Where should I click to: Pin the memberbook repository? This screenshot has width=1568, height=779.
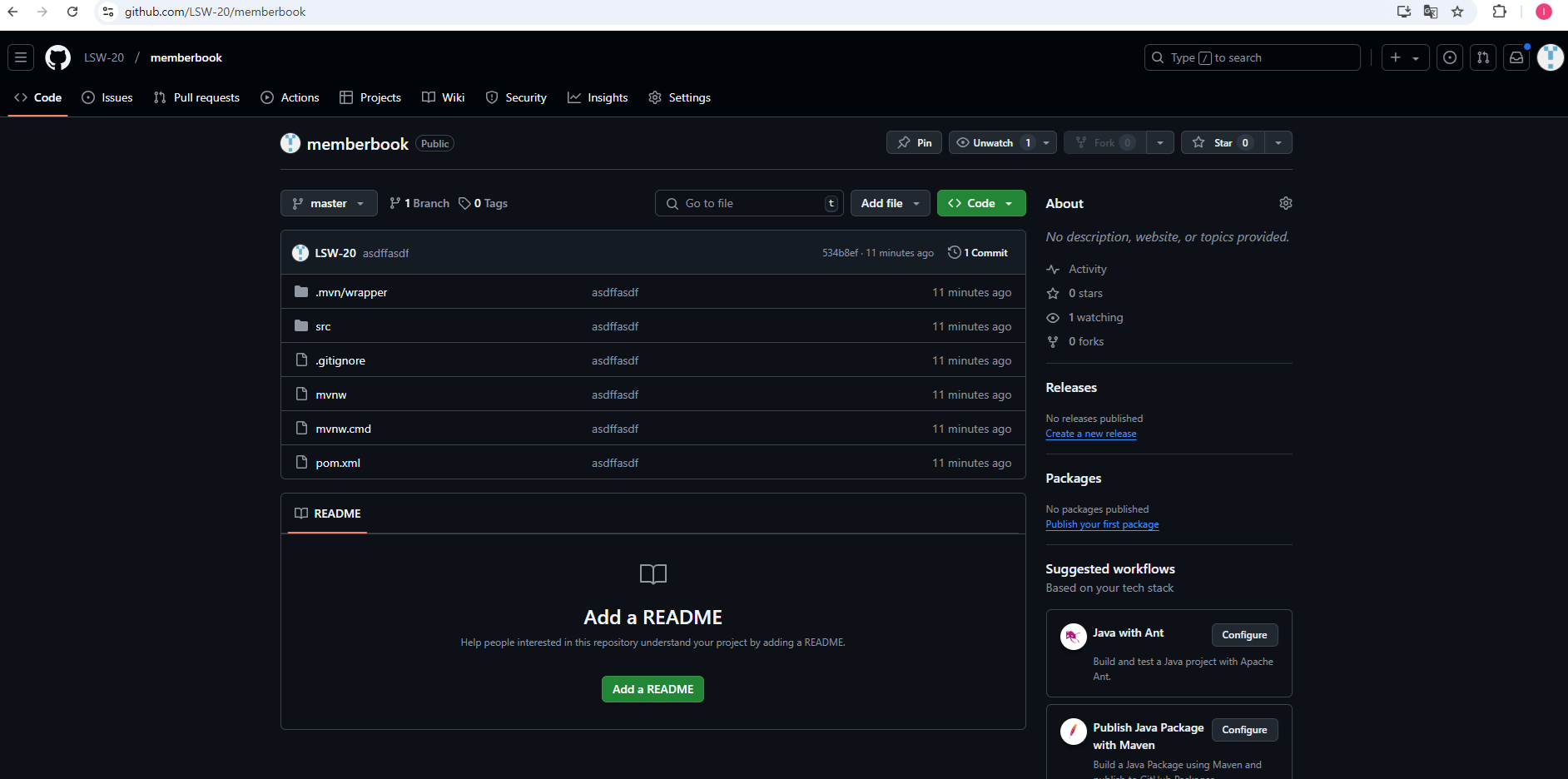[915, 142]
